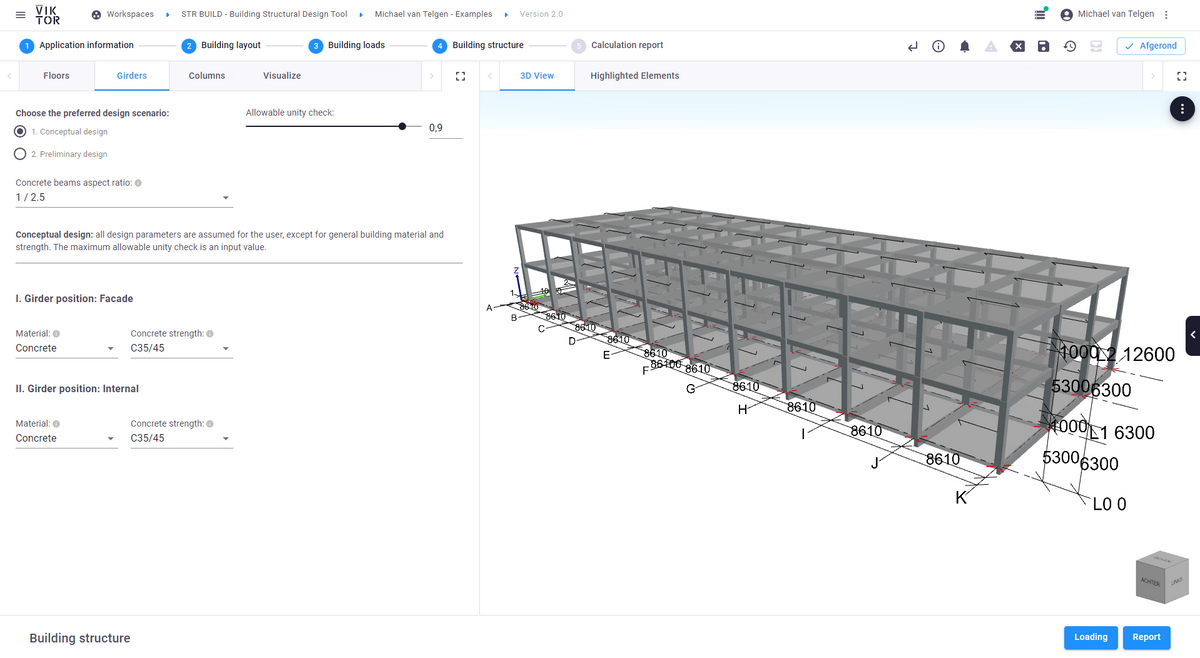The width and height of the screenshot is (1200, 658).
Task: Click the save (floppy disk) icon
Action: tap(1043, 45)
